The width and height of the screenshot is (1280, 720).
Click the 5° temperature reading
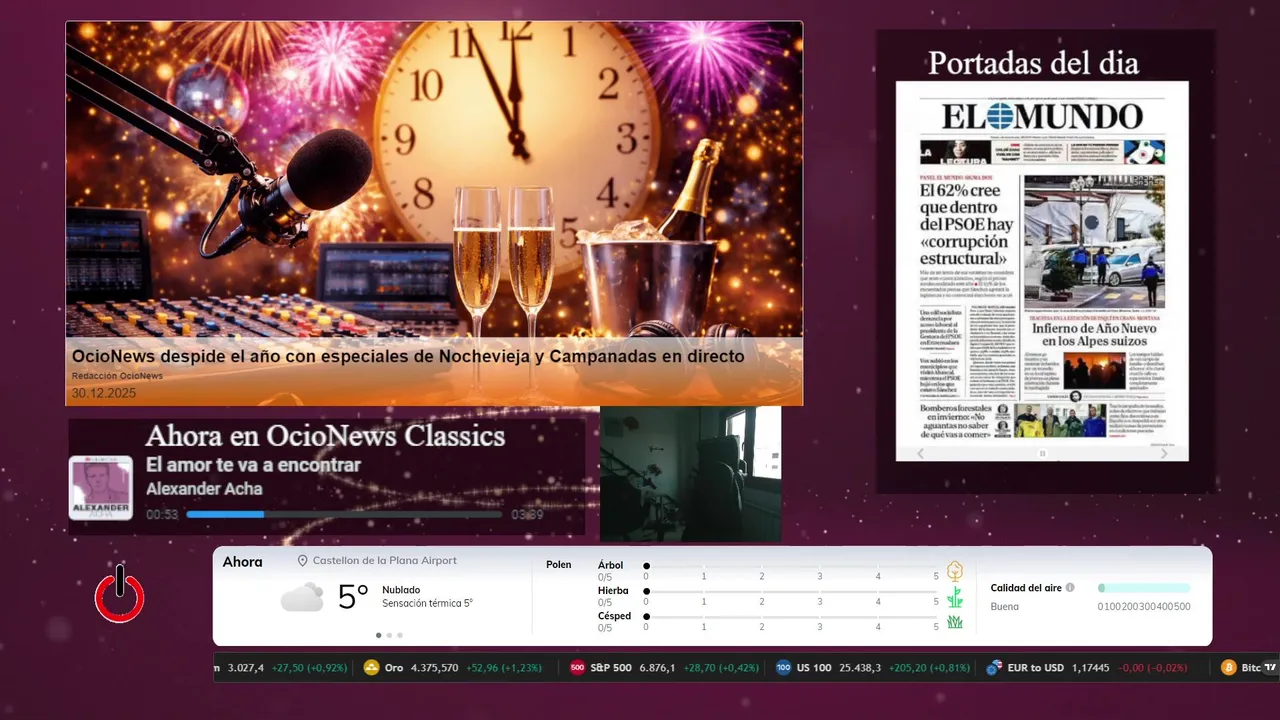[x=353, y=597]
